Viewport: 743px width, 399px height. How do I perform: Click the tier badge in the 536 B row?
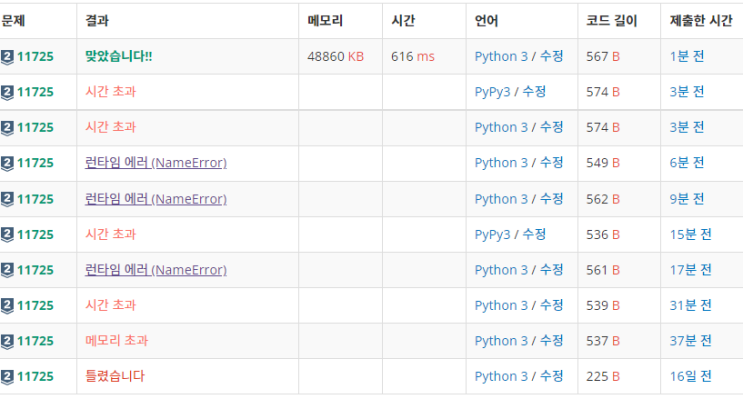click(x=7, y=235)
